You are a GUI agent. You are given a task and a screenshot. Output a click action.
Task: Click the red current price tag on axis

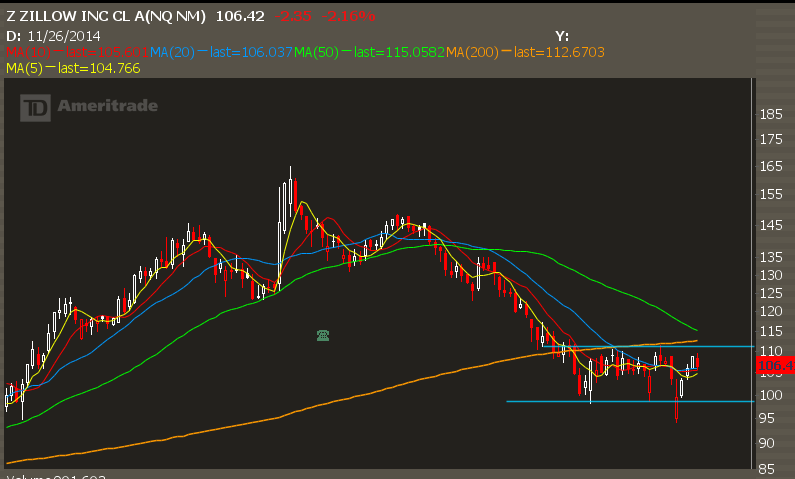tap(774, 367)
